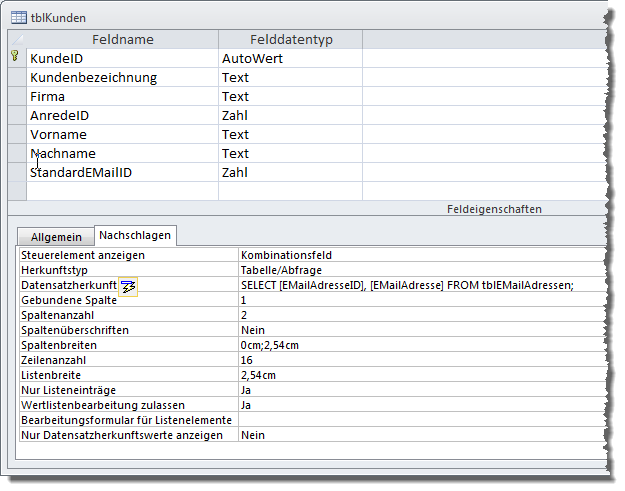Click the Datensatzherkunft SELECT statement field
The height and width of the screenshot is (491, 625).
[420, 285]
